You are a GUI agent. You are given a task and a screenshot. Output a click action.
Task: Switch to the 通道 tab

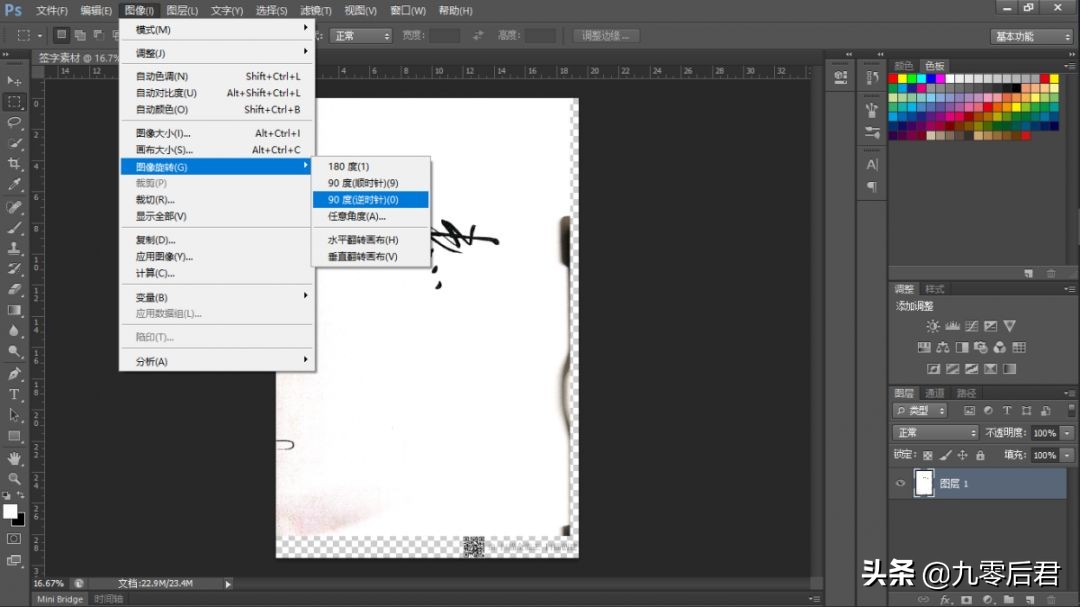(x=934, y=393)
